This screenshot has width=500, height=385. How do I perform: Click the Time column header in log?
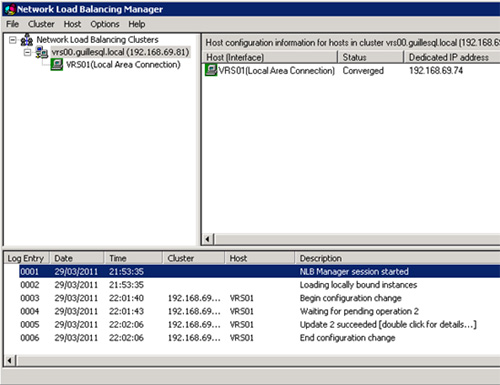pos(133,258)
